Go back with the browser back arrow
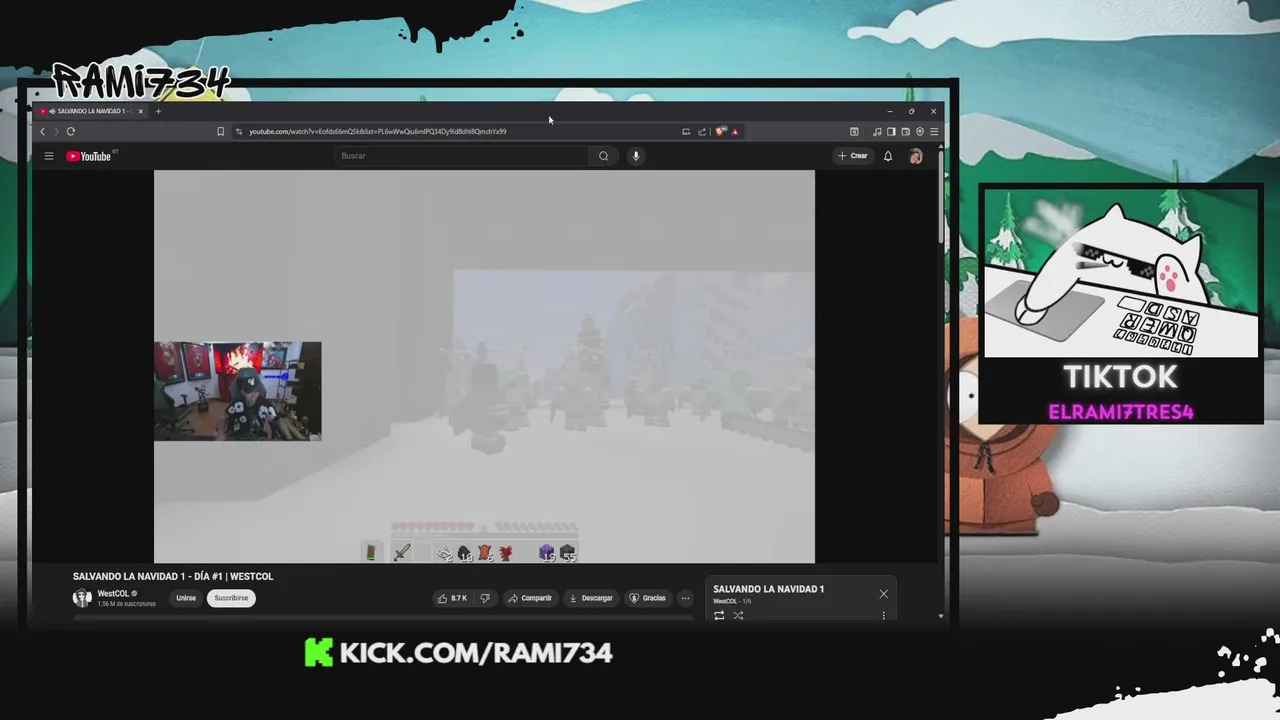Viewport: 1280px width, 720px height. (x=42, y=131)
